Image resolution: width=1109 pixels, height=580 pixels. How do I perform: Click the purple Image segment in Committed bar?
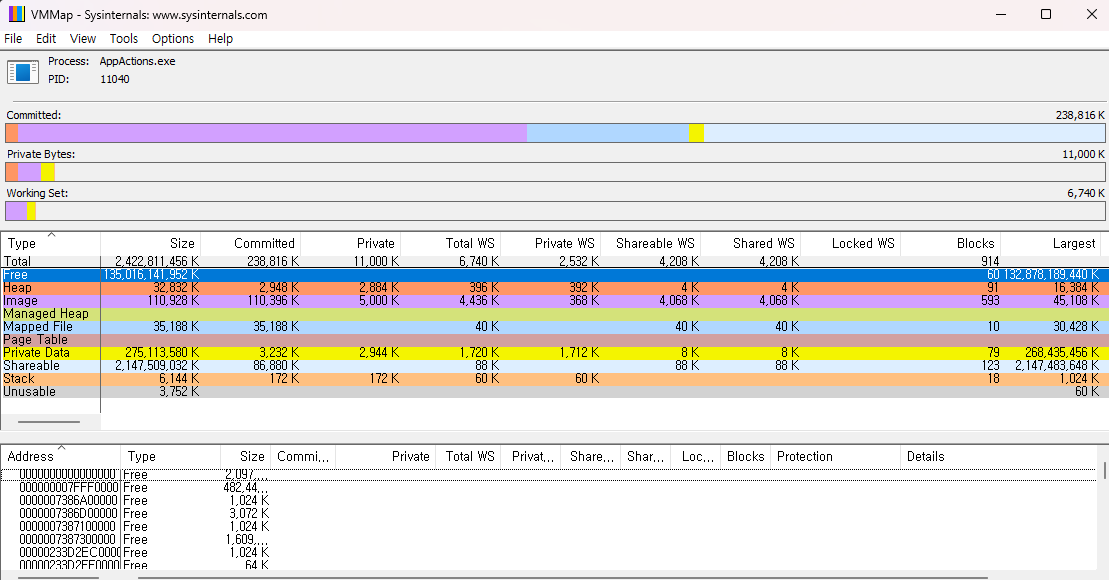[272, 133]
